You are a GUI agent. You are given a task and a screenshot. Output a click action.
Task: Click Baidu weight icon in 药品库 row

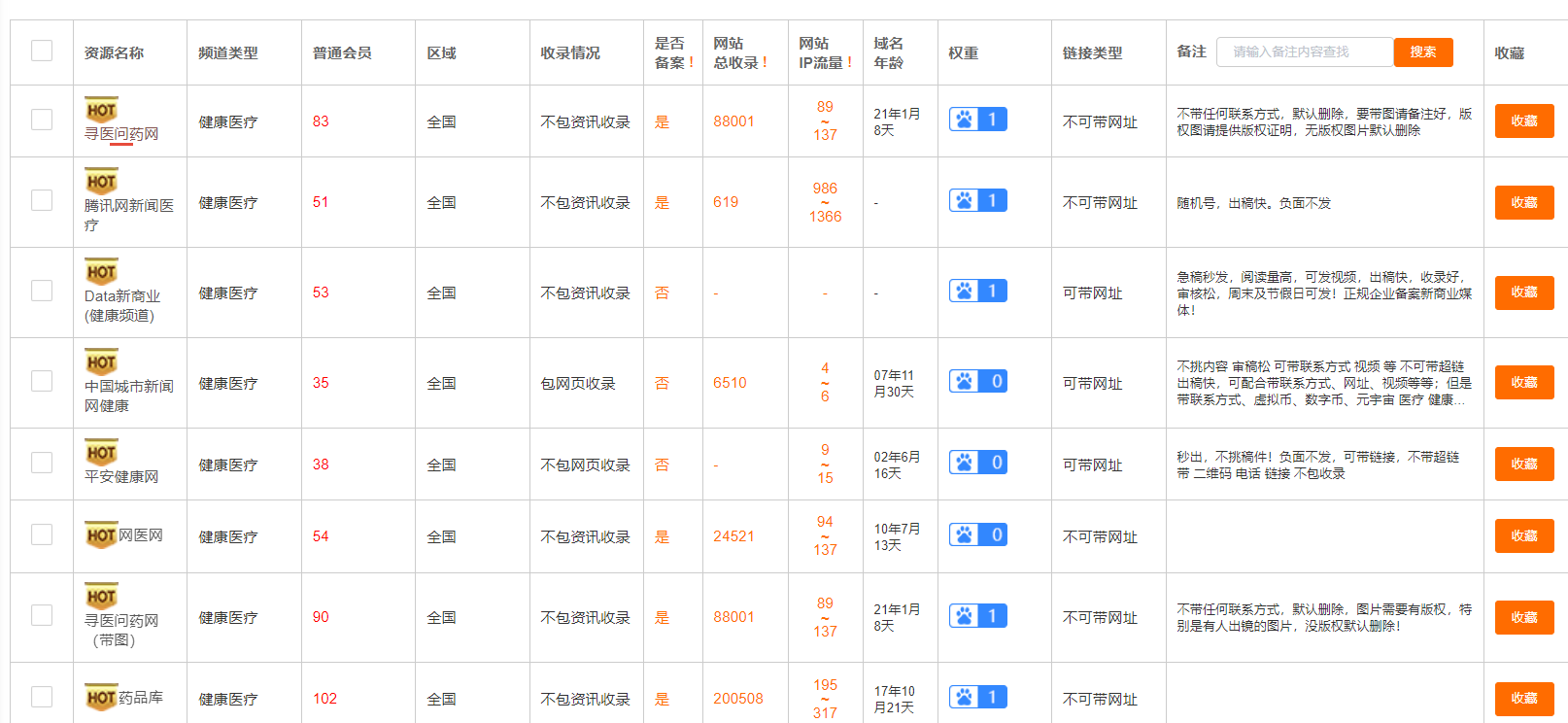977,697
